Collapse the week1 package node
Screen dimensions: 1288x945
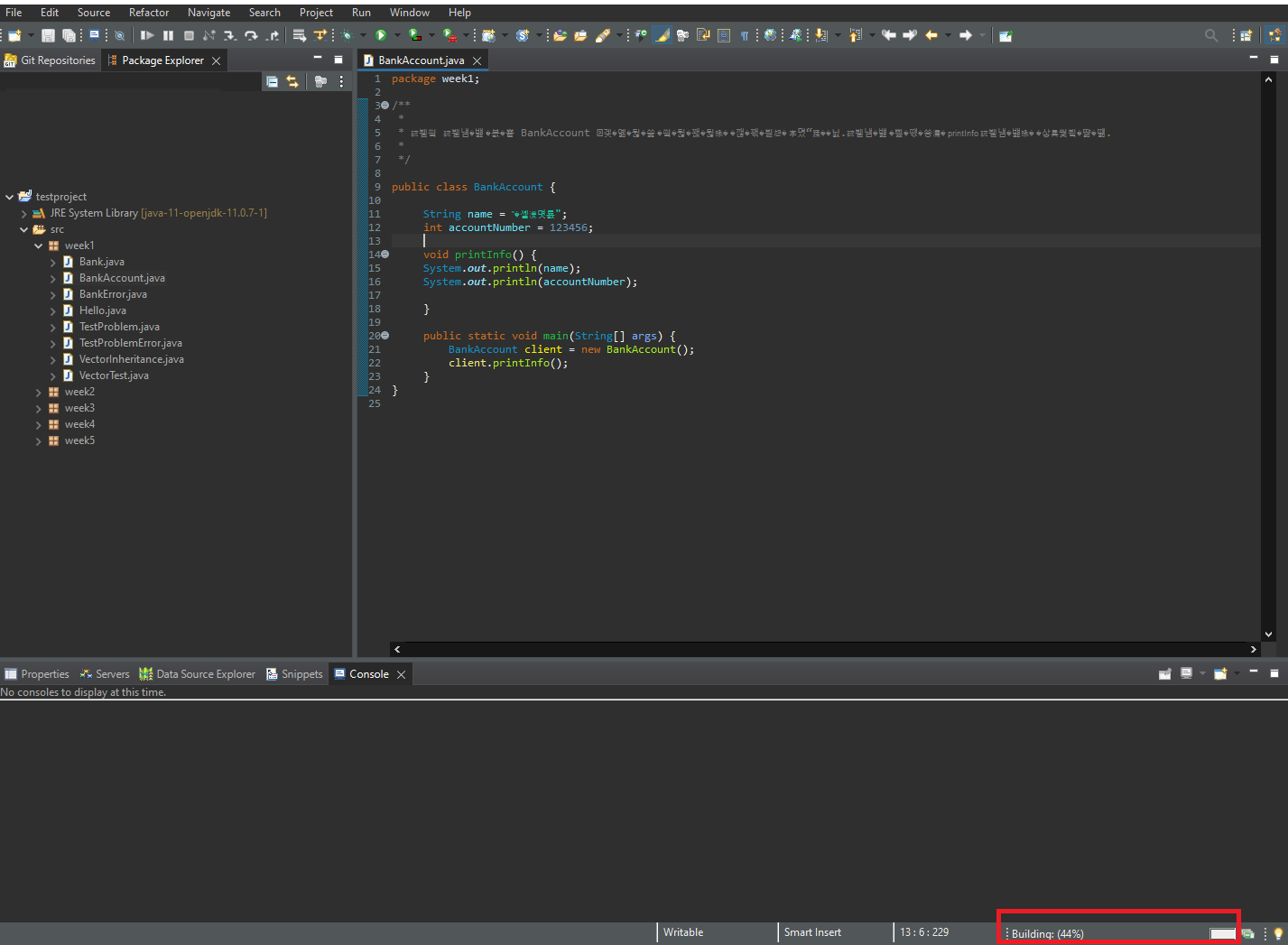tap(39, 246)
